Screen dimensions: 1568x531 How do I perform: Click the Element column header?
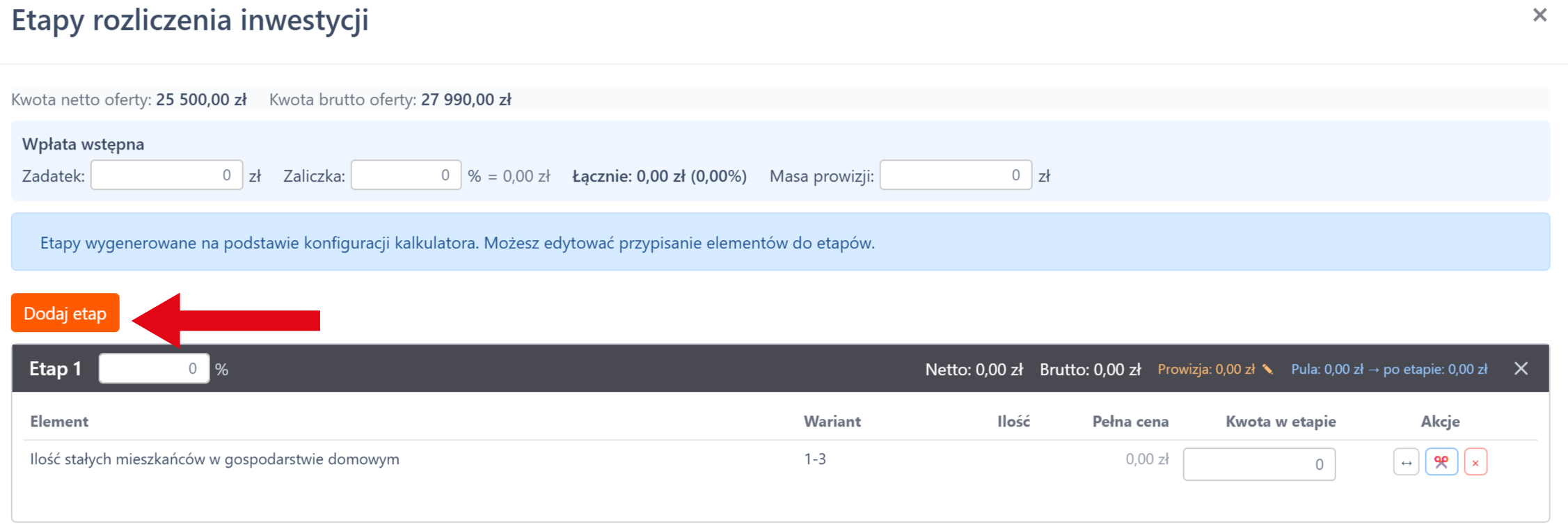59,422
